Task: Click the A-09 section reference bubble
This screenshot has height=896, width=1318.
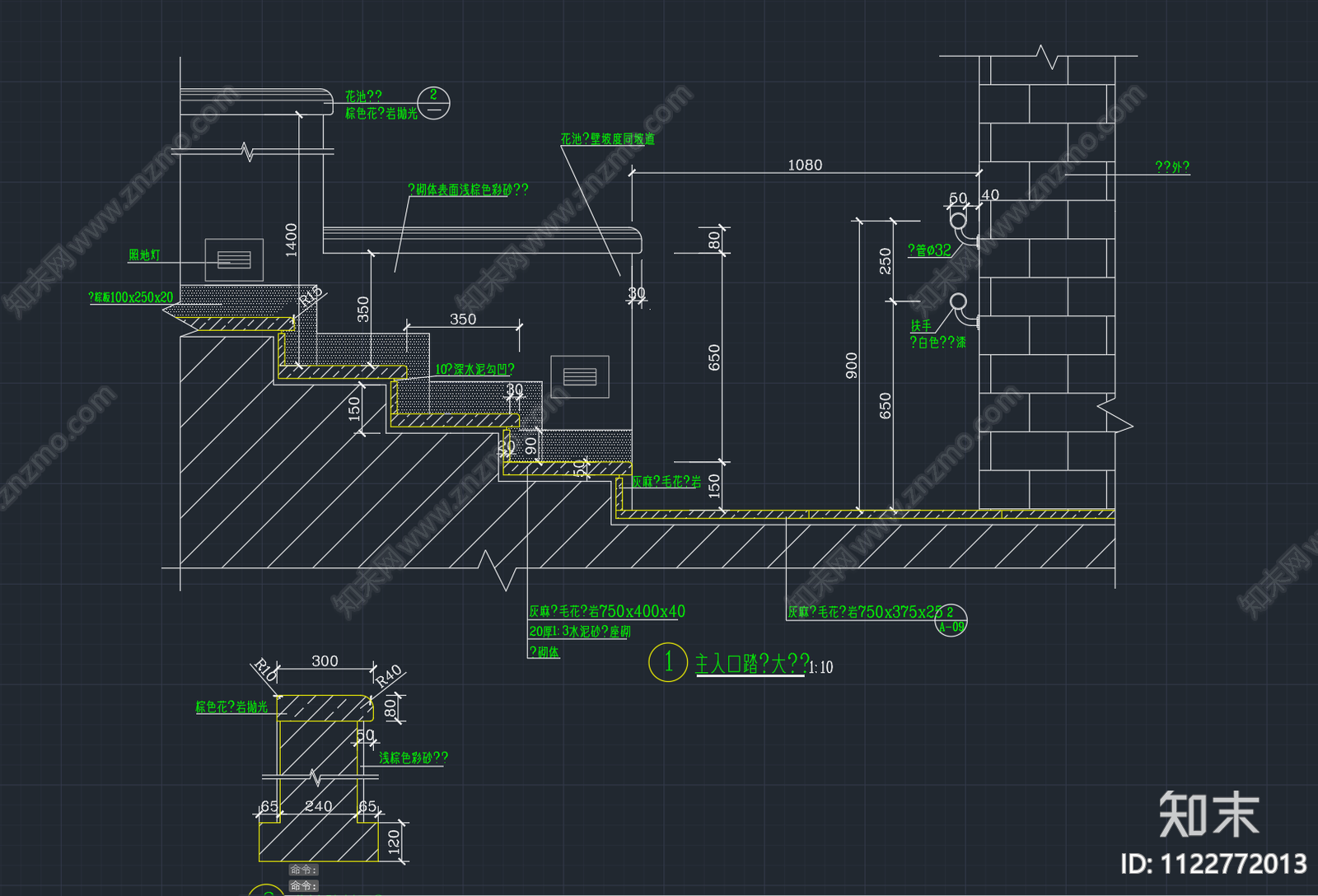Action: tap(951, 620)
